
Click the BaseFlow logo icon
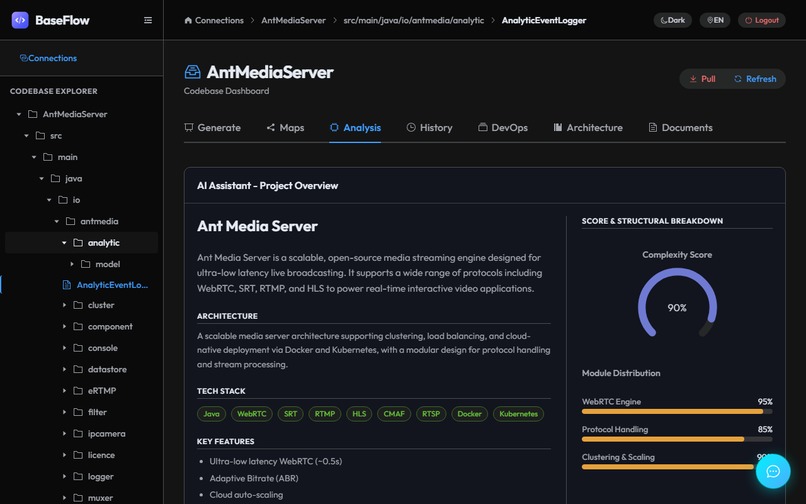(20, 20)
